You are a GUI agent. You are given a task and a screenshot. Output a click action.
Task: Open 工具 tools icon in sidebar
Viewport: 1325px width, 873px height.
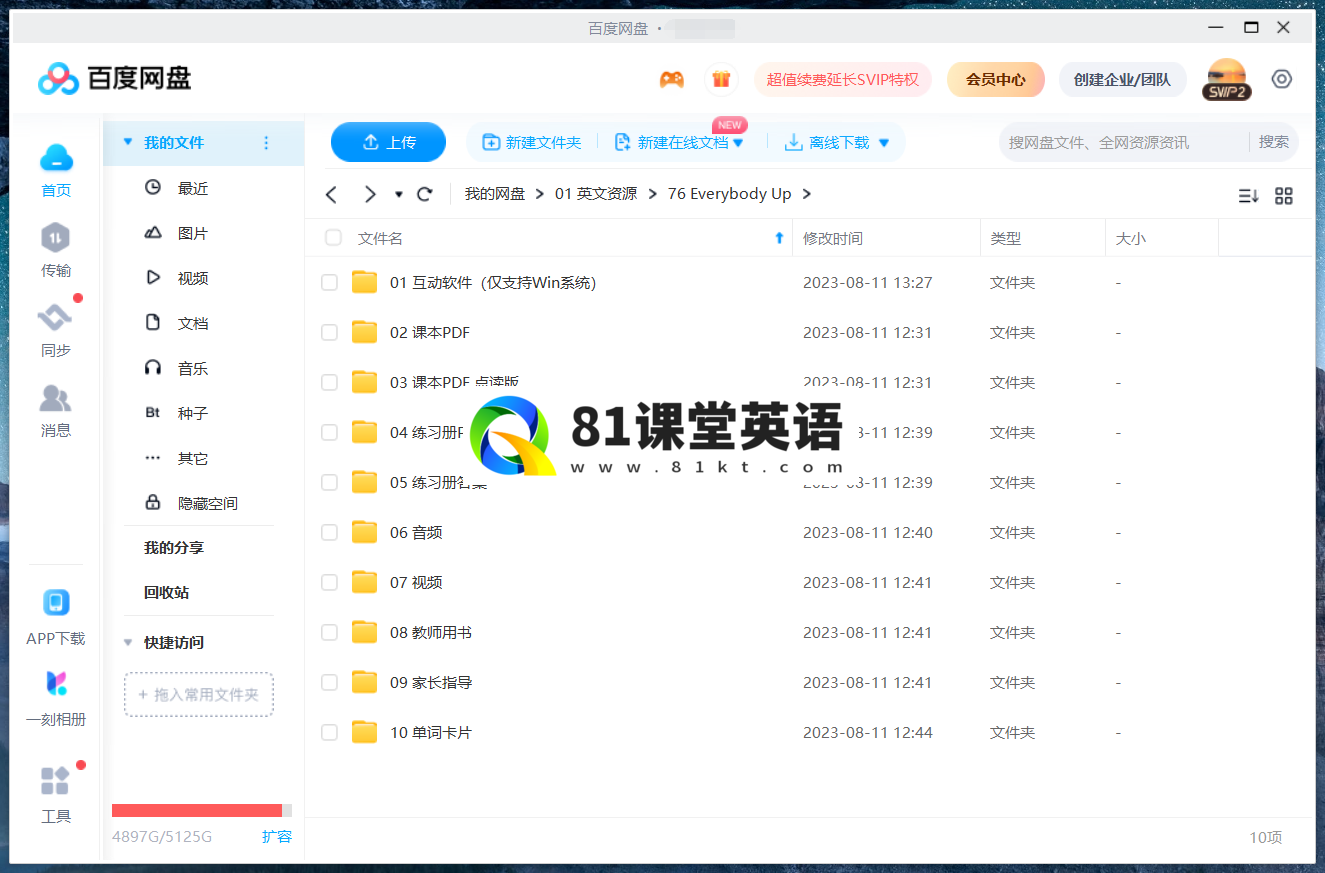tap(56, 780)
